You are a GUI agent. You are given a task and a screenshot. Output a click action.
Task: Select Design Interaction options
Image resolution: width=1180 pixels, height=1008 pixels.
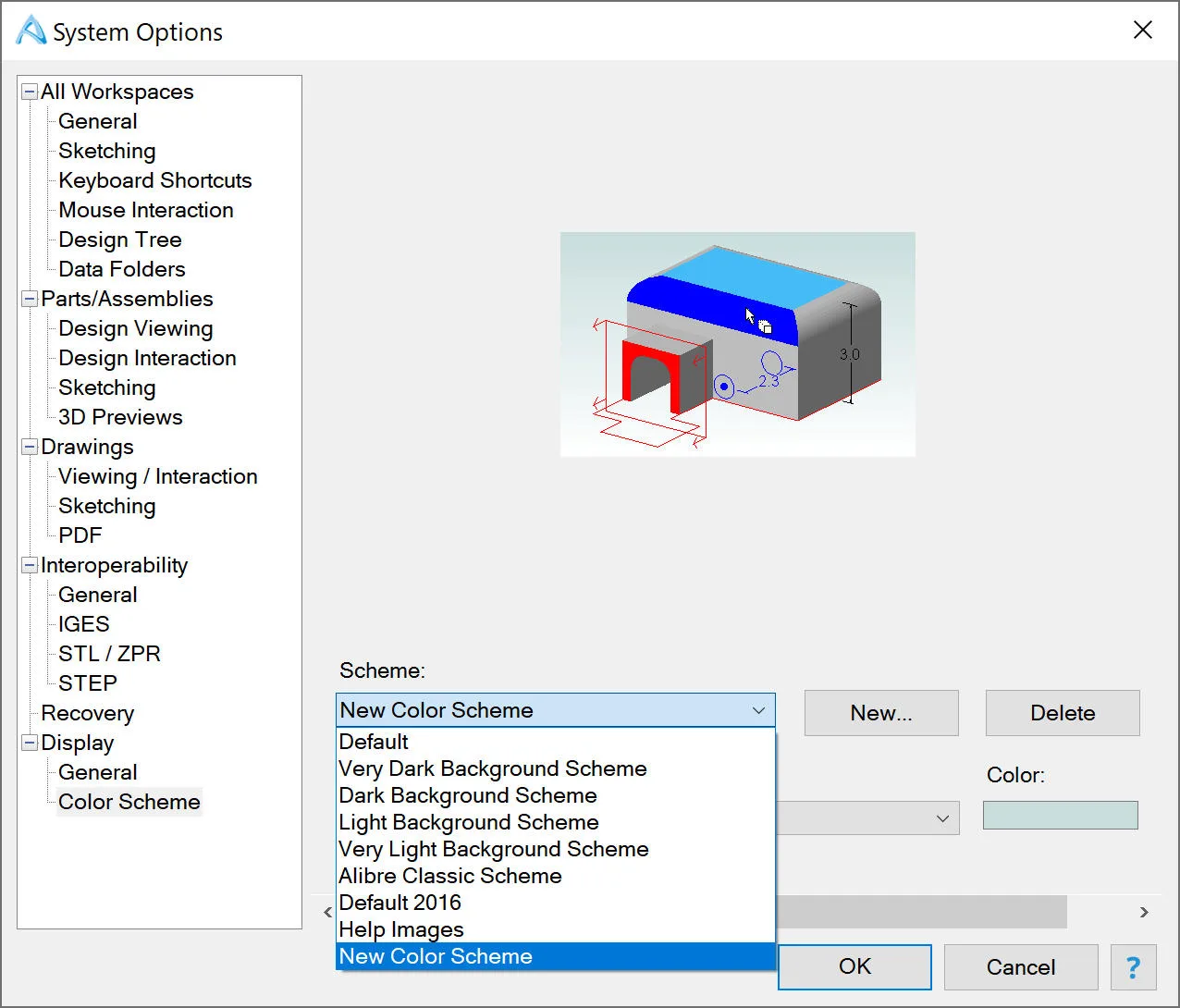147,358
